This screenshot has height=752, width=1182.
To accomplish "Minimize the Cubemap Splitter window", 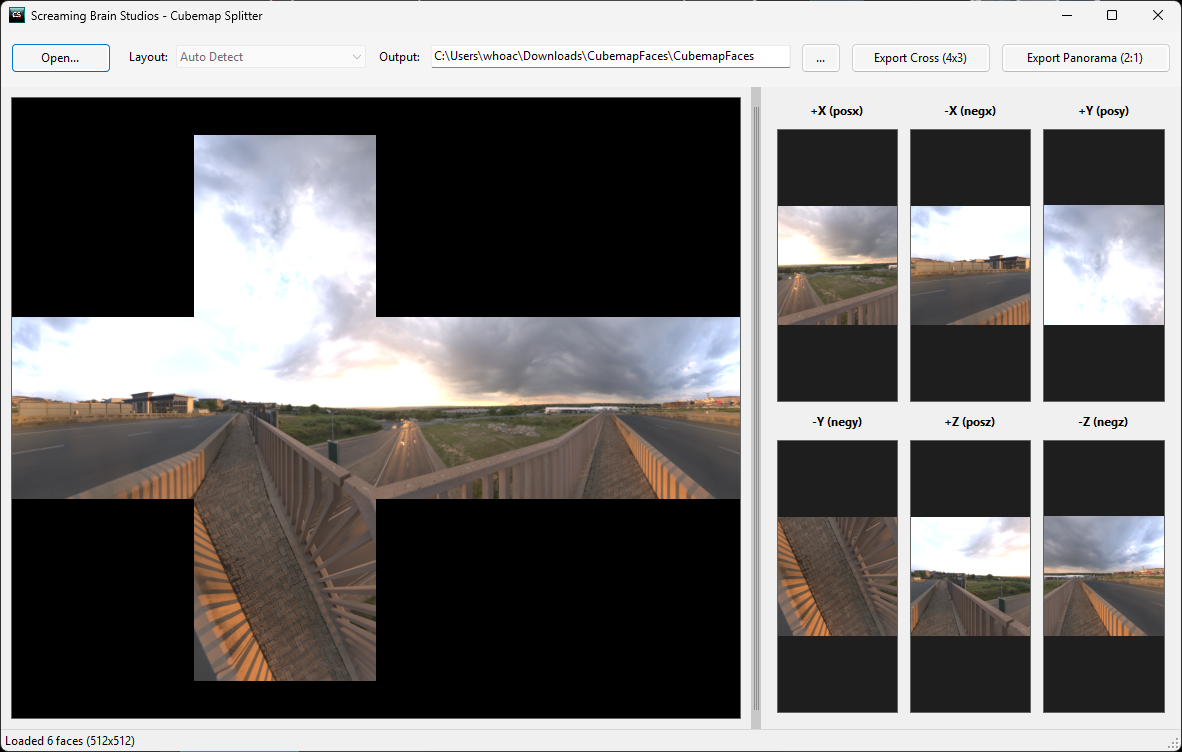I will pos(1067,15).
